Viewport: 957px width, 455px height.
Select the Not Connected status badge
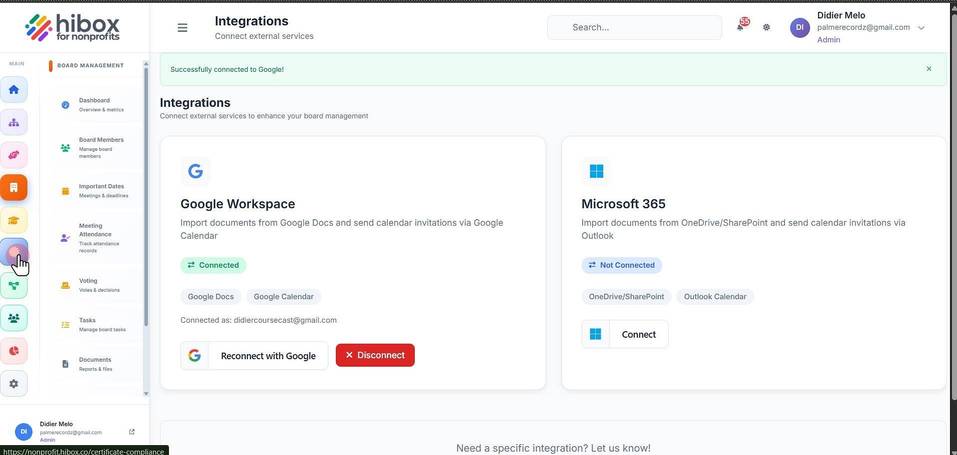[621, 265]
